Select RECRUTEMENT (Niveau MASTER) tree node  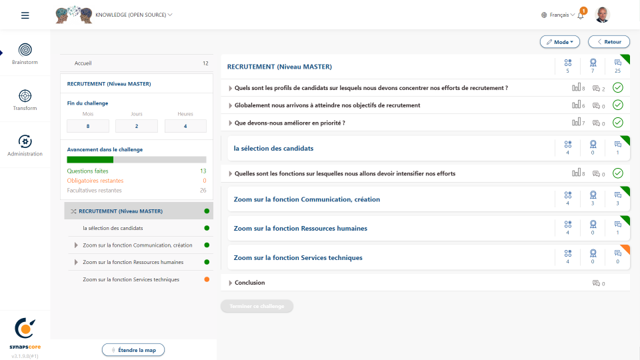[138, 211]
